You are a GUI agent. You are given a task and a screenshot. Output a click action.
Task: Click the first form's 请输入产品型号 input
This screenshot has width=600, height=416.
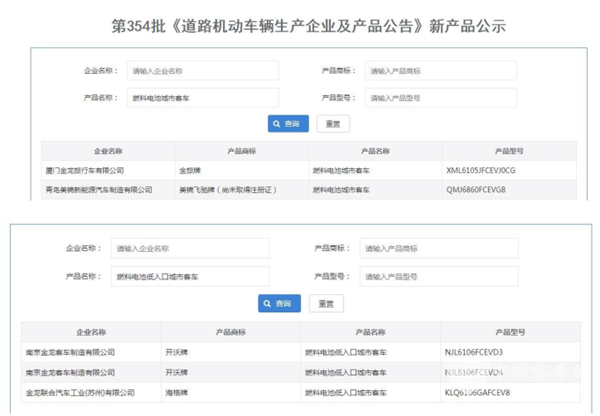point(440,97)
